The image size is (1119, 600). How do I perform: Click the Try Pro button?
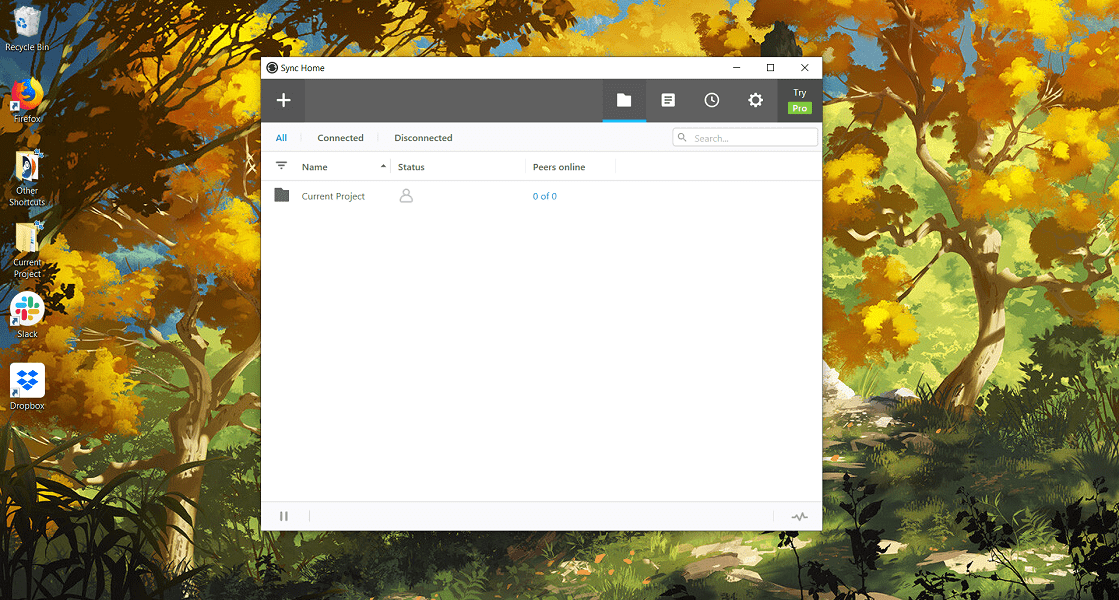pos(799,101)
